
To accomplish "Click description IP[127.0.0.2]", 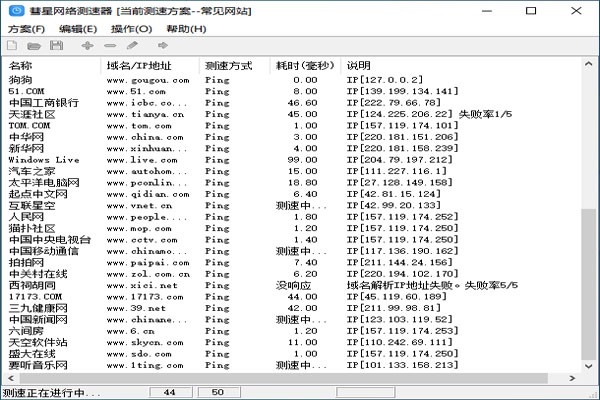I will [x=385, y=80].
